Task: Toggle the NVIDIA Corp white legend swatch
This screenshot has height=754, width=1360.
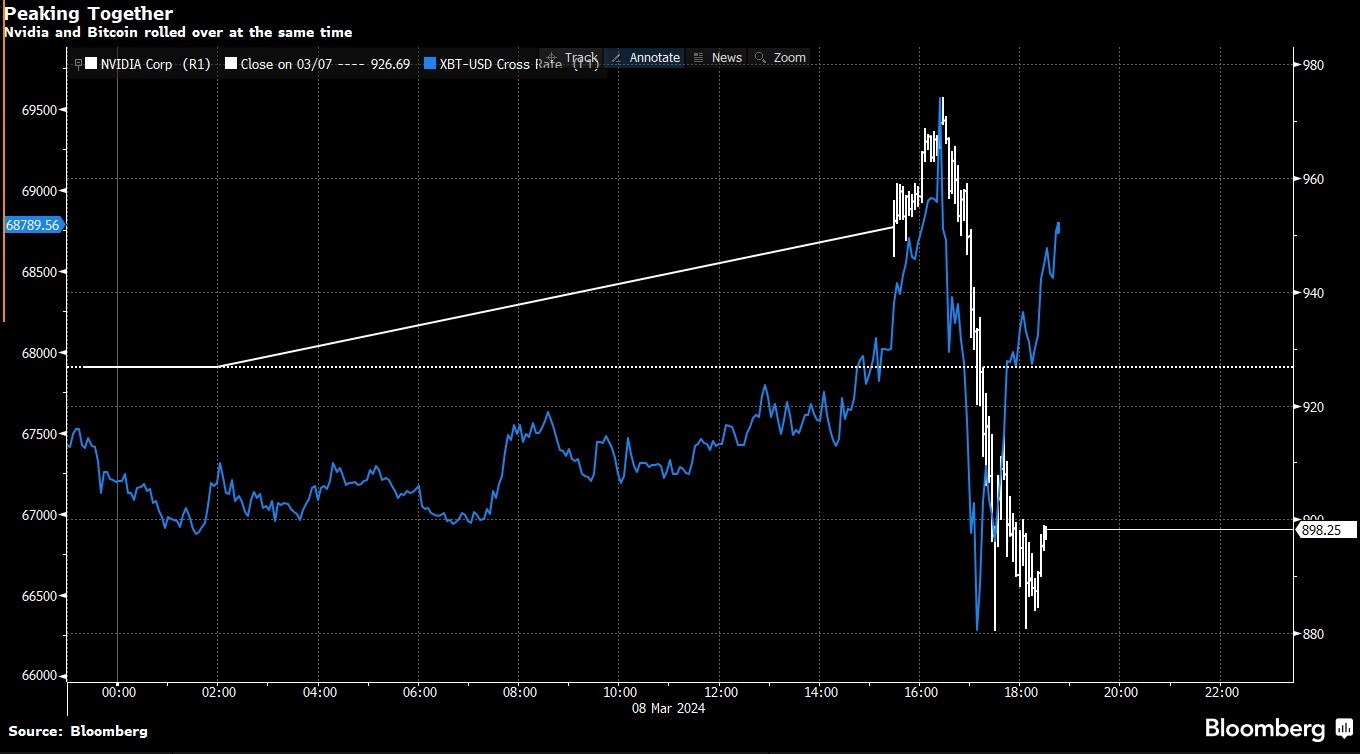Action: (x=91, y=64)
